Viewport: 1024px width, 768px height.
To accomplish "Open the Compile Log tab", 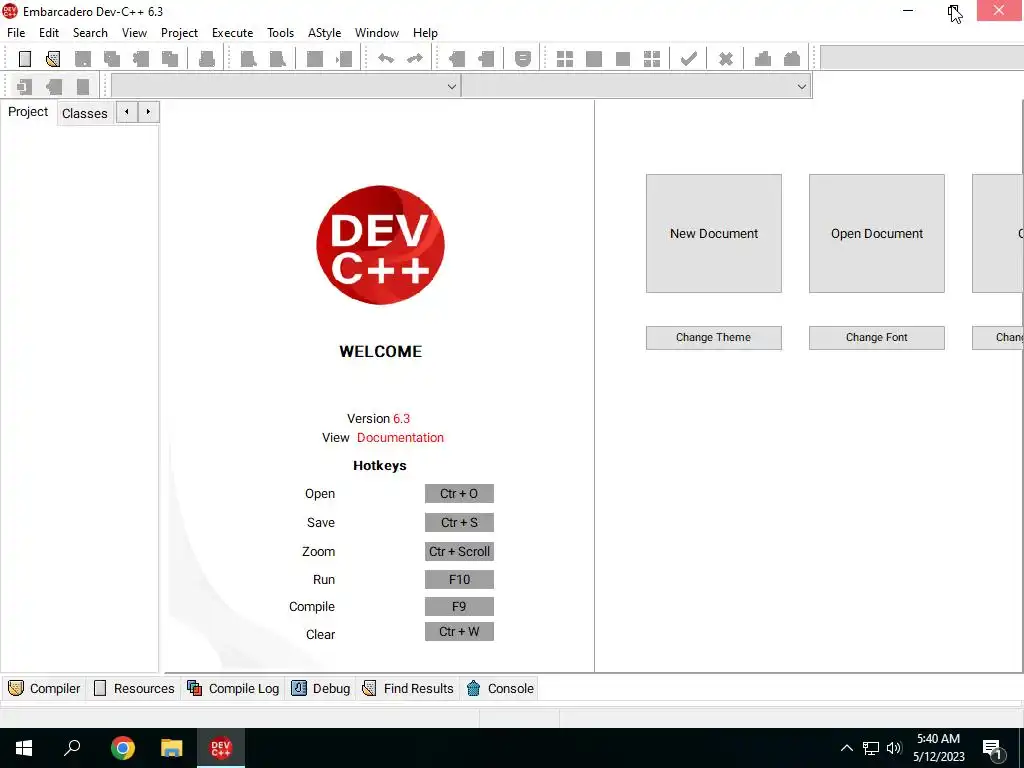I will point(233,688).
